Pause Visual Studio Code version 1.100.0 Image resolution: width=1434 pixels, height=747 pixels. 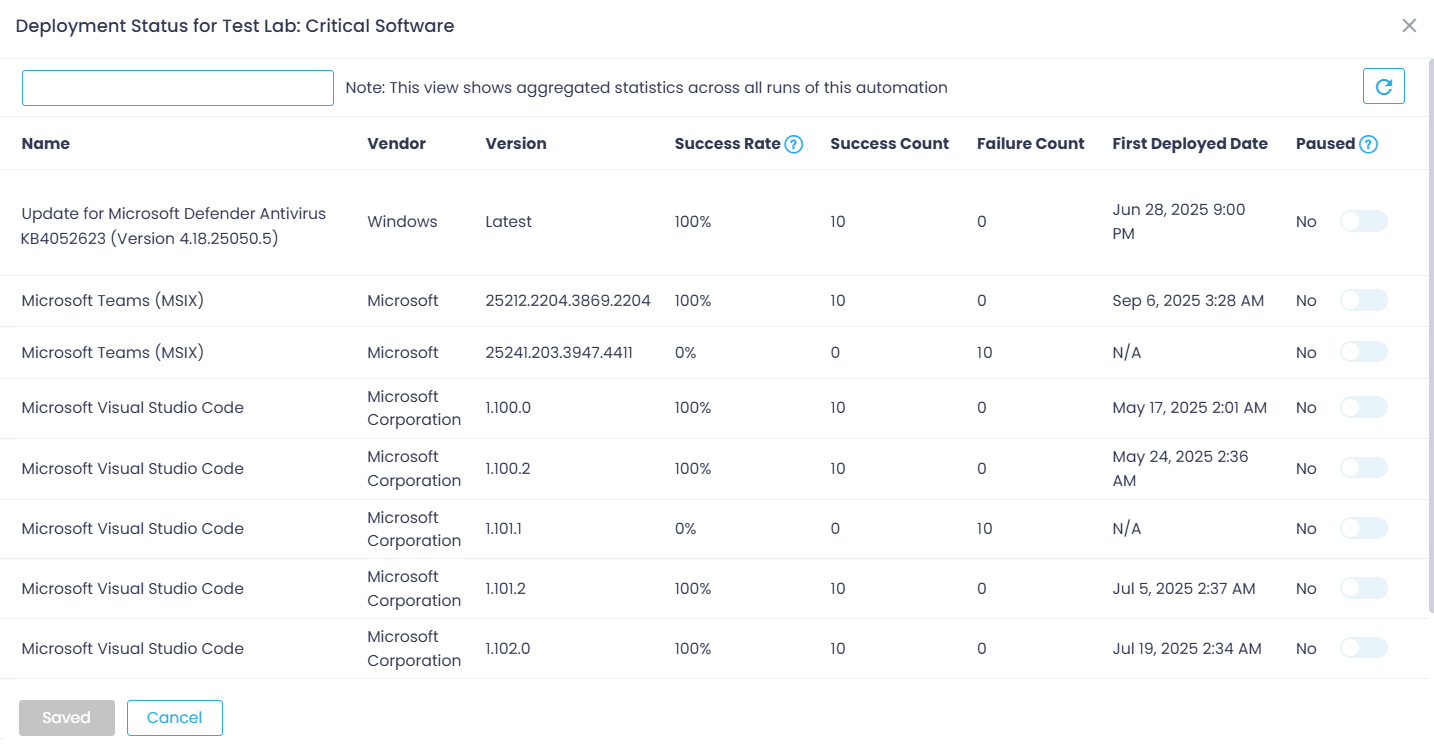1363,407
